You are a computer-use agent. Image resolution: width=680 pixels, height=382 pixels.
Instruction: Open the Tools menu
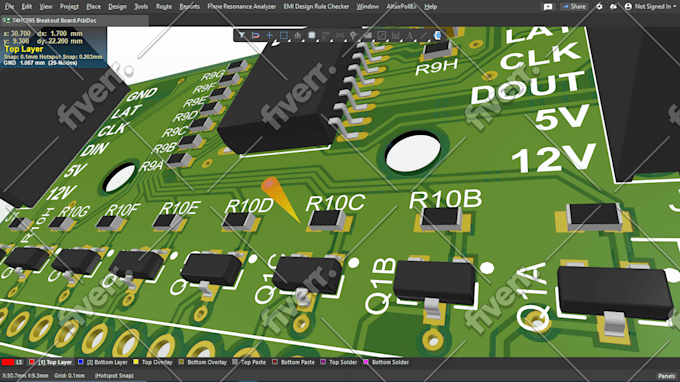click(x=141, y=7)
